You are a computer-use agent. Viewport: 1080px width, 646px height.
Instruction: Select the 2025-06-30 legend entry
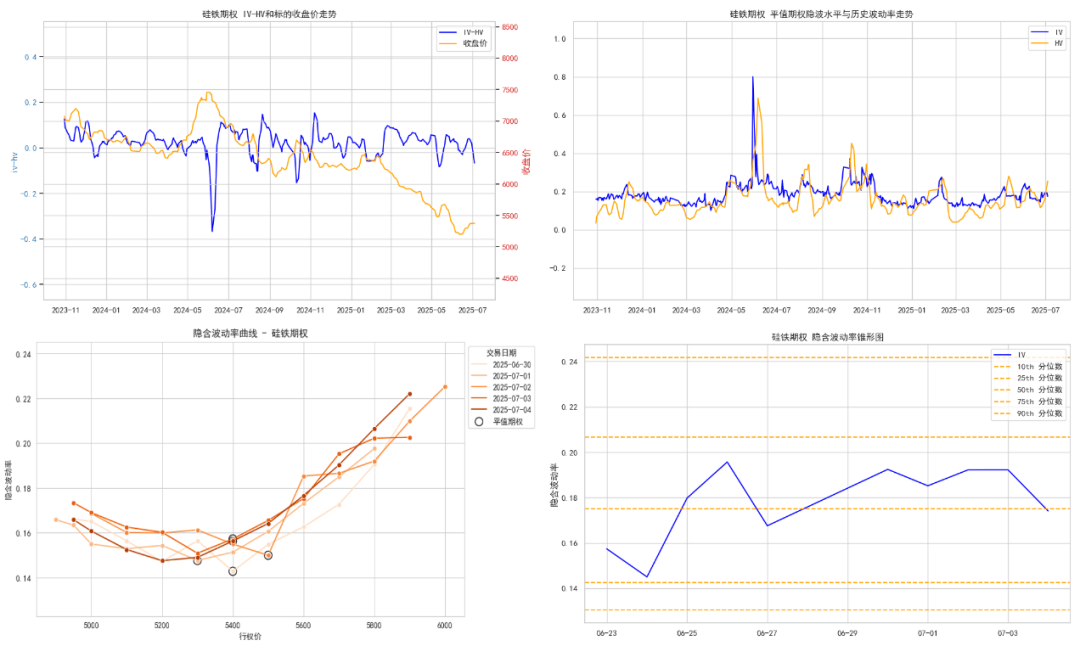coord(501,365)
